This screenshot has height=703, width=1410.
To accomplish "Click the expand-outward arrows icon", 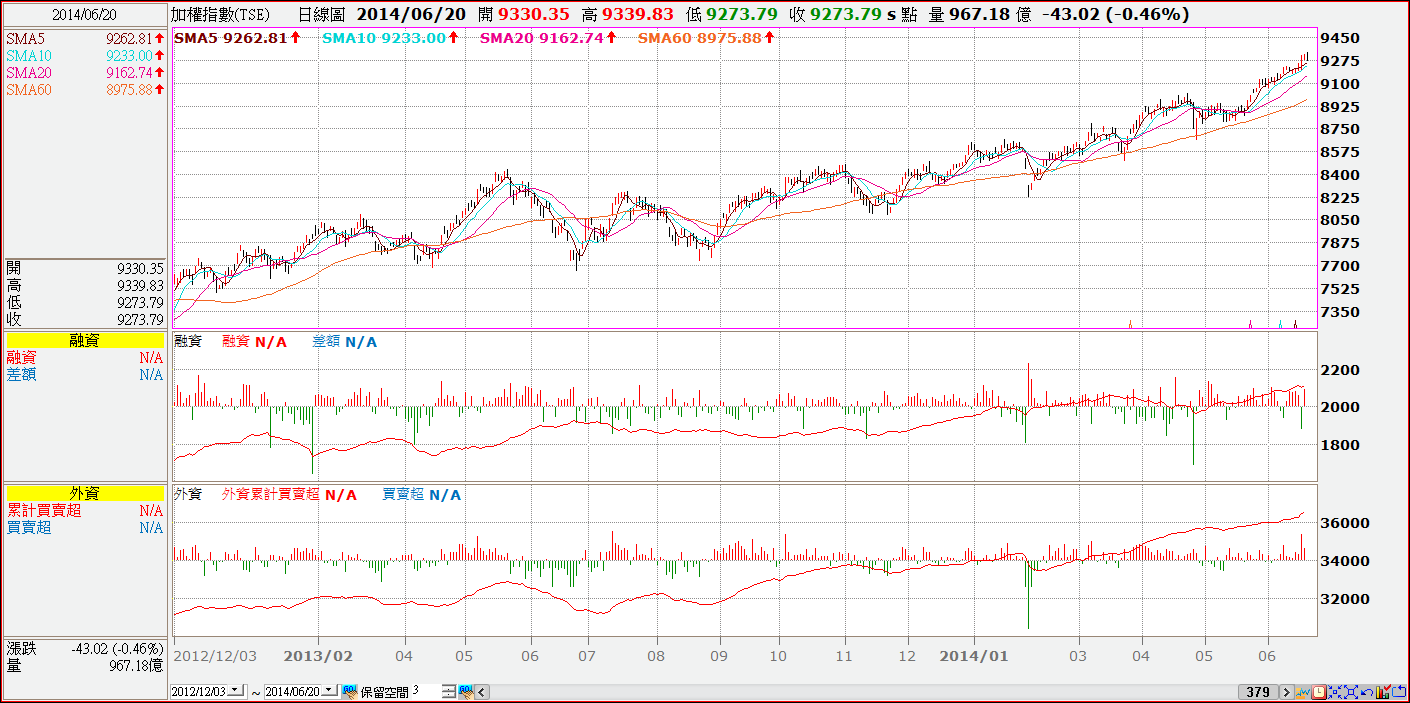I will click(x=1351, y=692).
